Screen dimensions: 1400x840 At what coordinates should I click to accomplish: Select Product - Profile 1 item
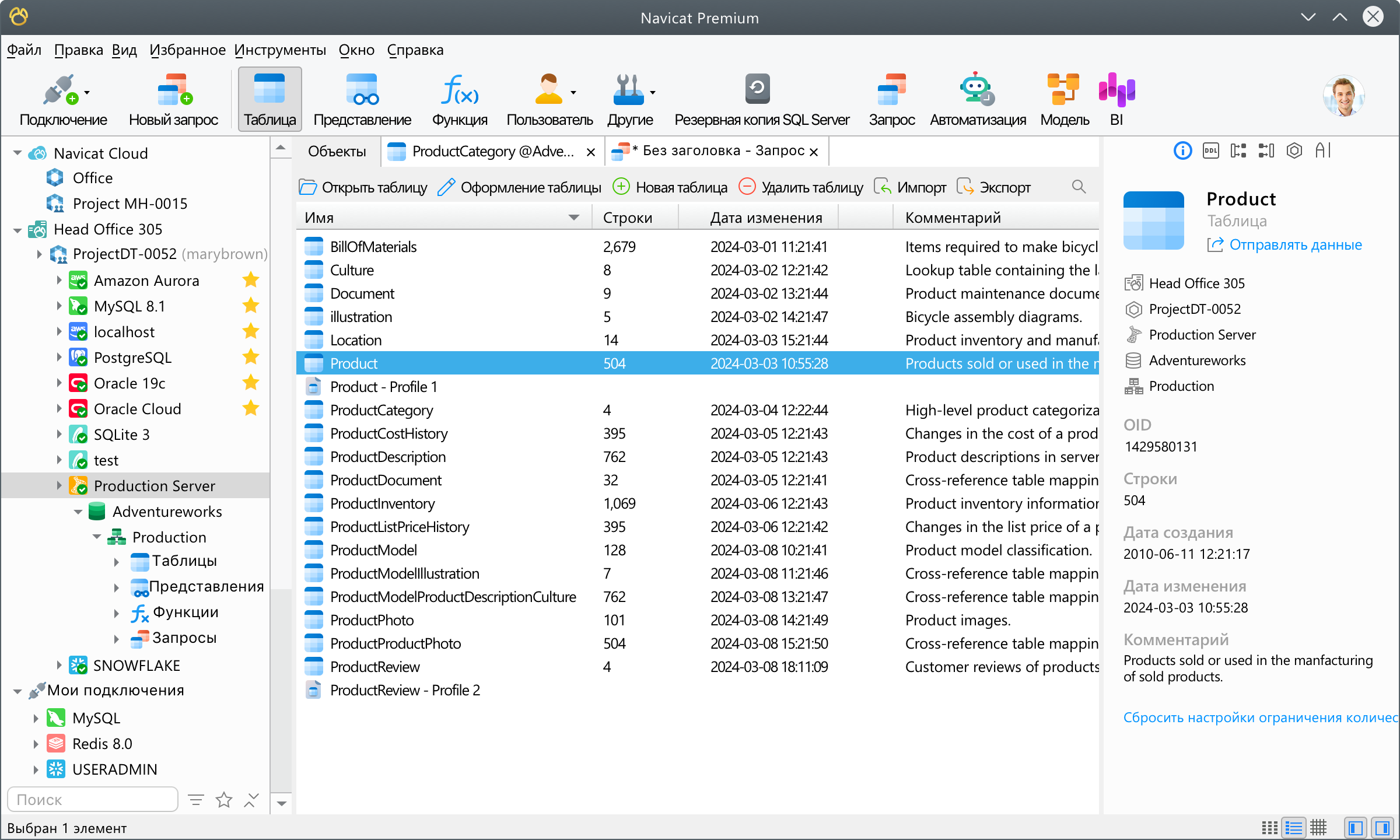click(x=698, y=387)
